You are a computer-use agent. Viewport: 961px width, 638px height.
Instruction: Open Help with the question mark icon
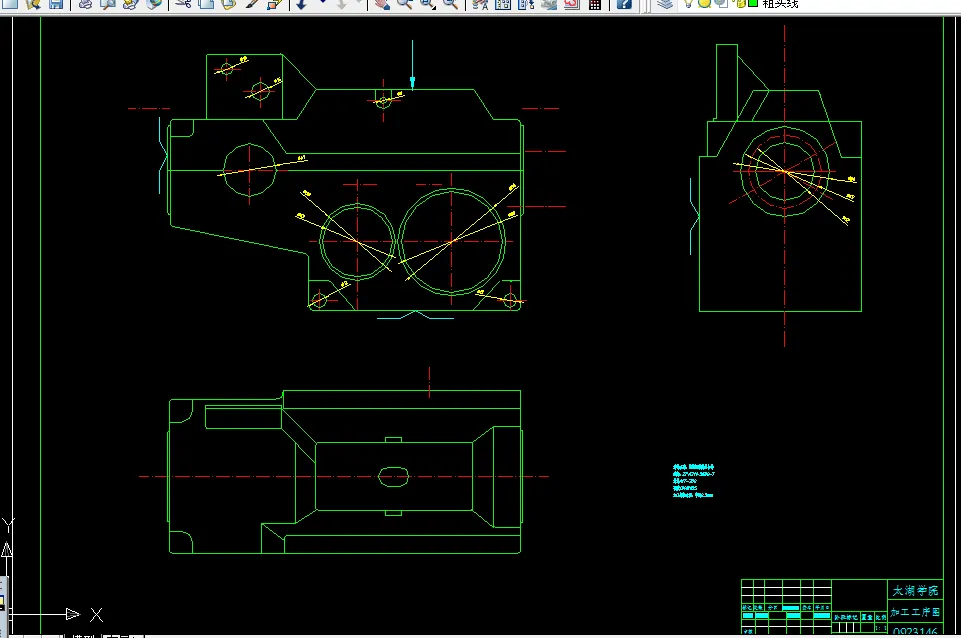(x=624, y=4)
